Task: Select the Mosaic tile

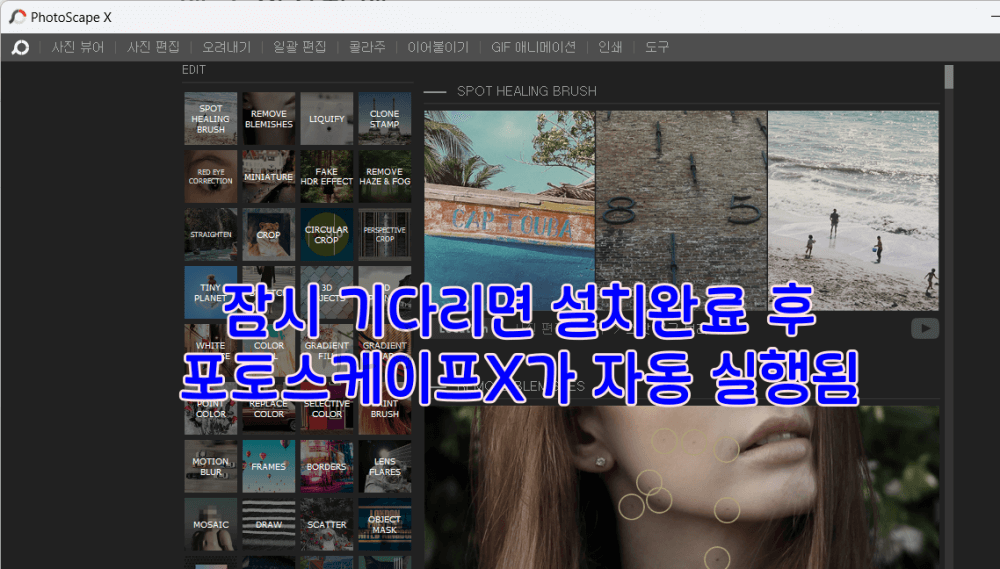Action: [210, 525]
